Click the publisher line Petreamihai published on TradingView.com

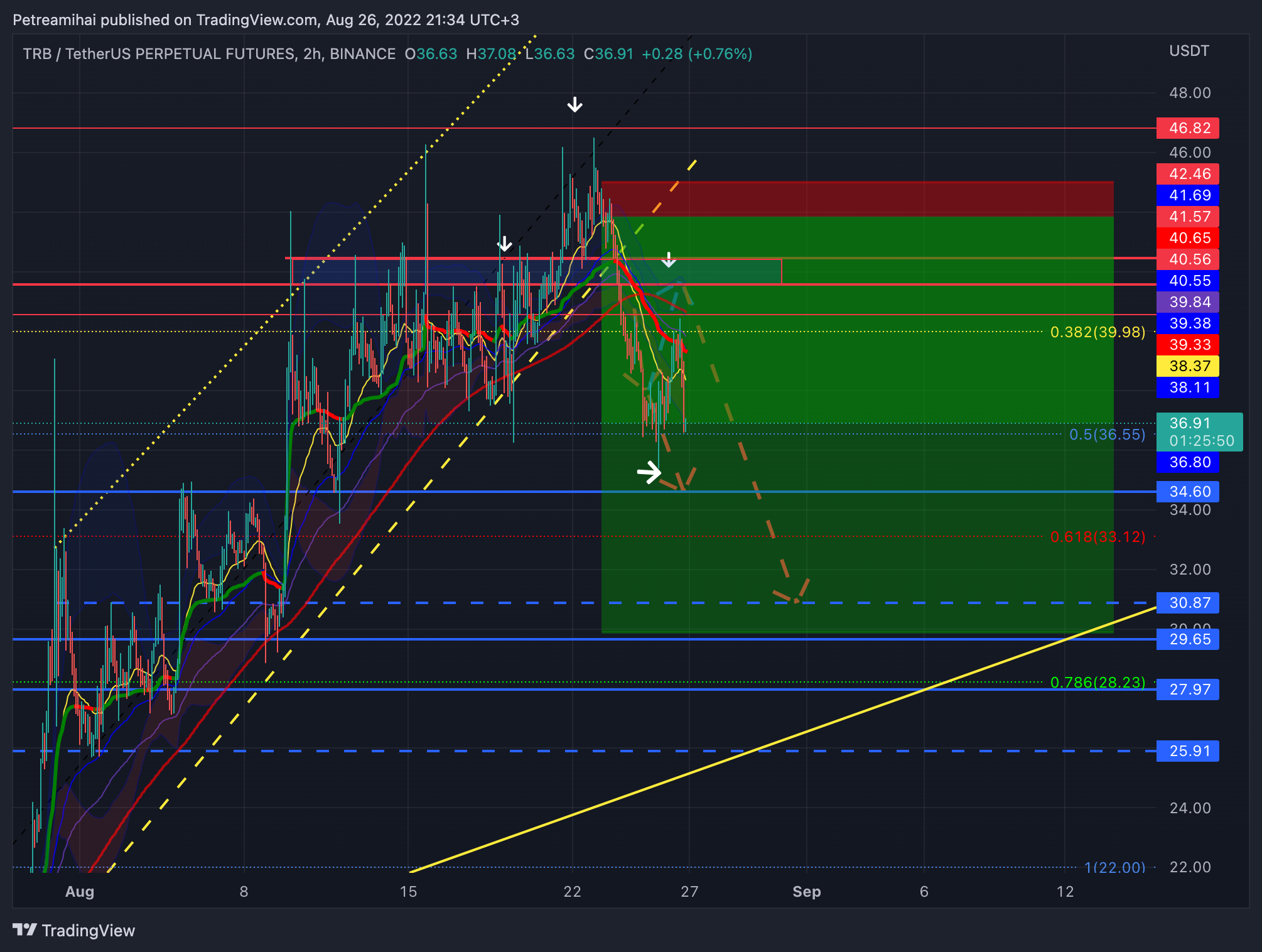[x=266, y=20]
